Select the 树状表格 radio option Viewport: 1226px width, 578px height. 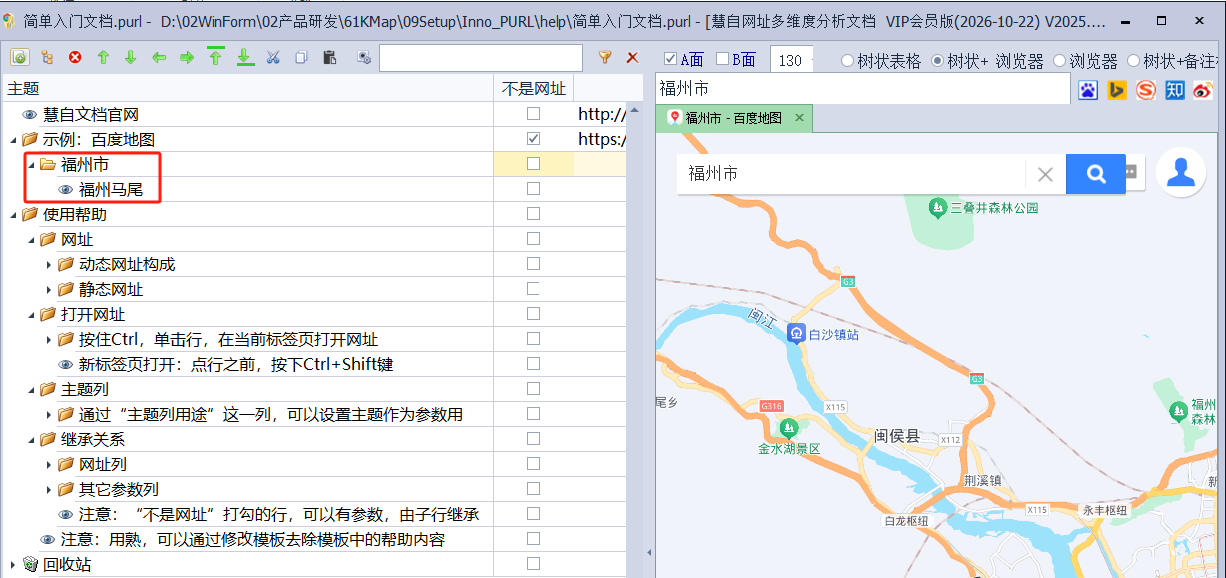coord(847,60)
